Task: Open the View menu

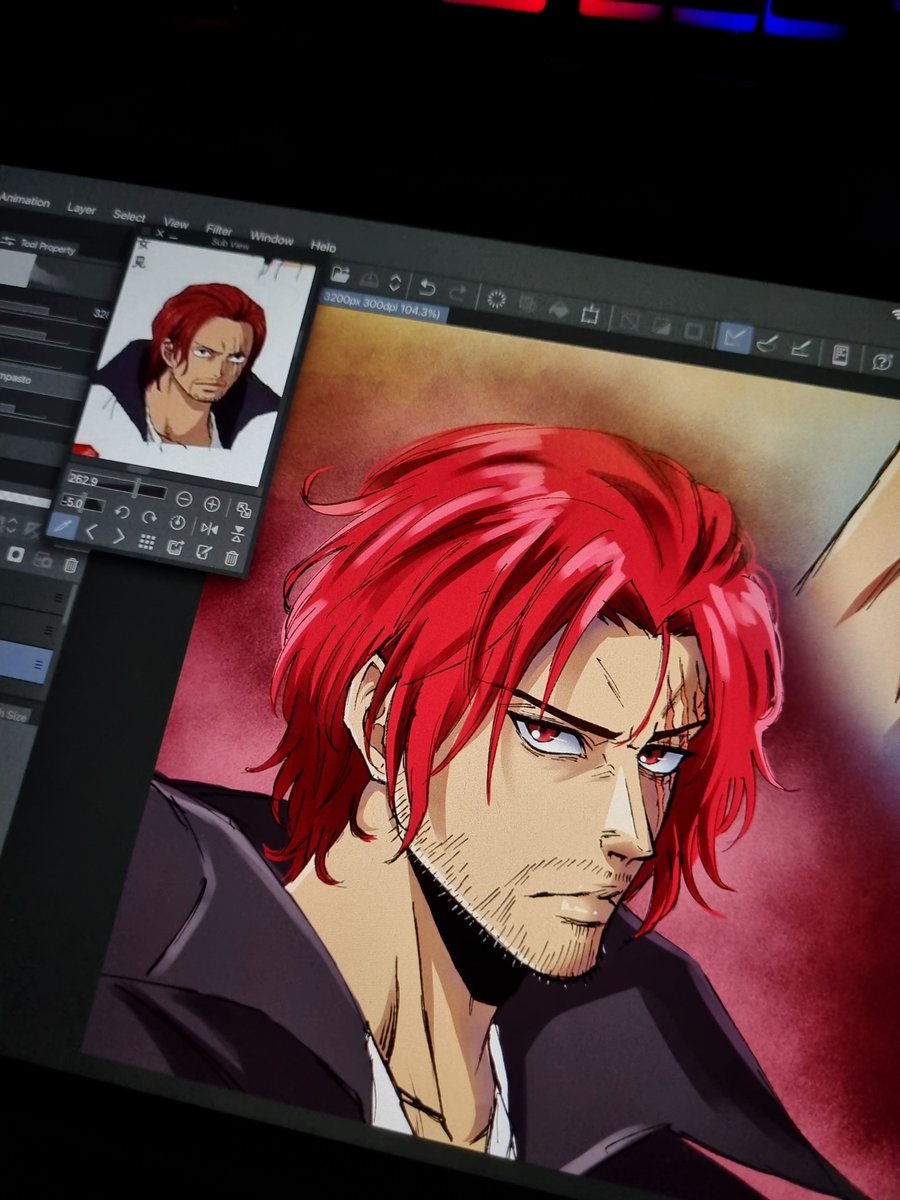Action: (x=176, y=223)
